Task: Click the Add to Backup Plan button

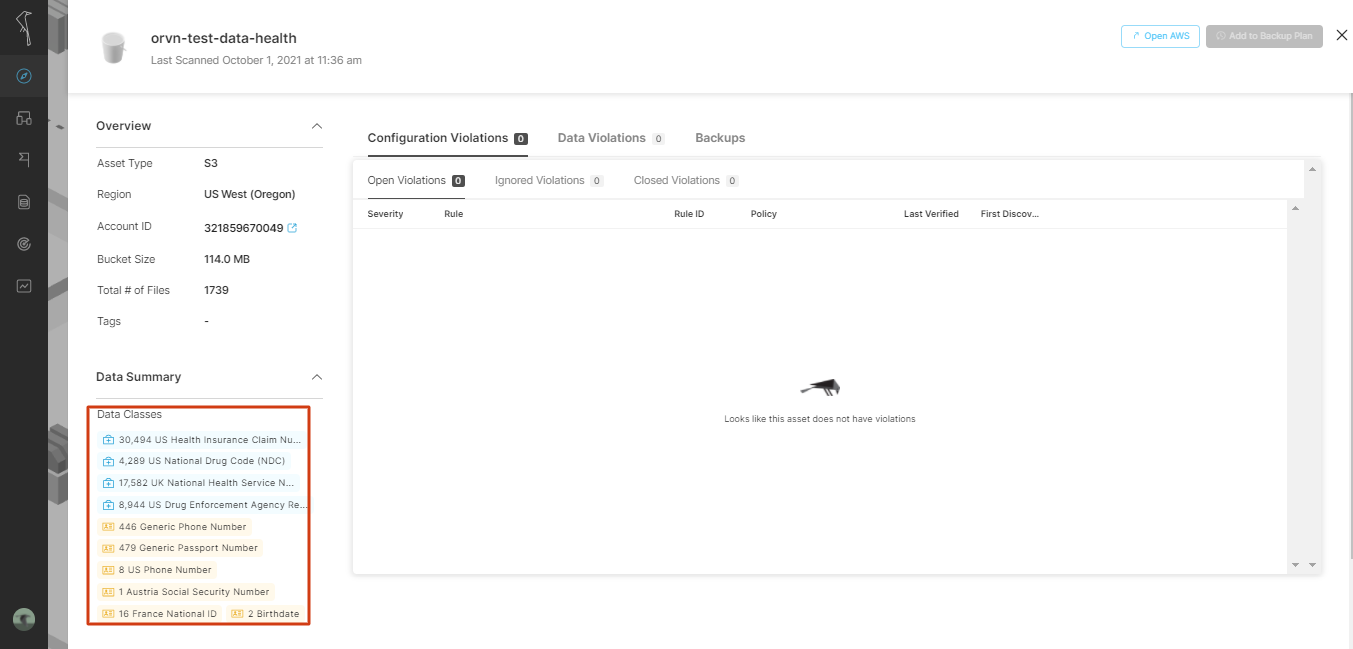Action: (1264, 36)
